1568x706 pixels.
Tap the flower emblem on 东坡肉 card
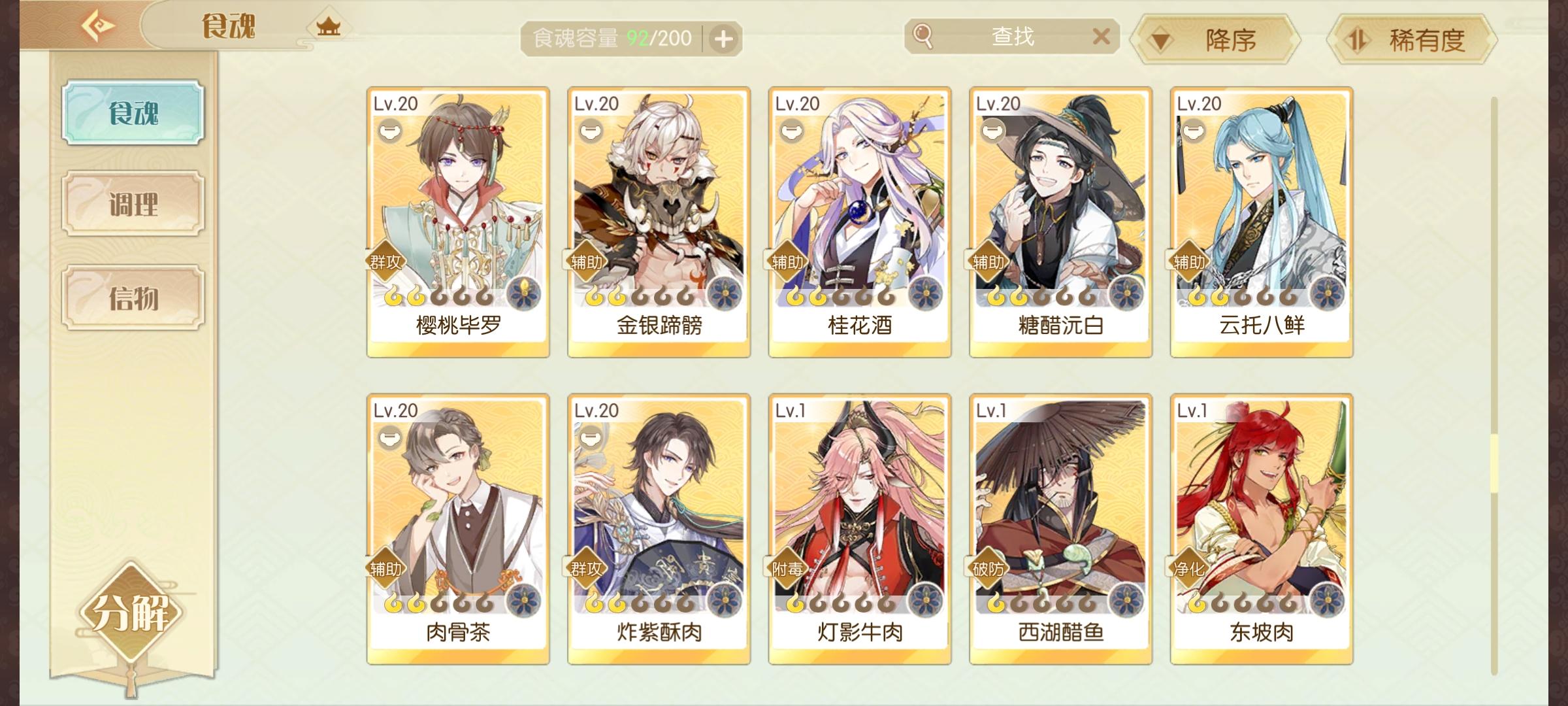1328,599
